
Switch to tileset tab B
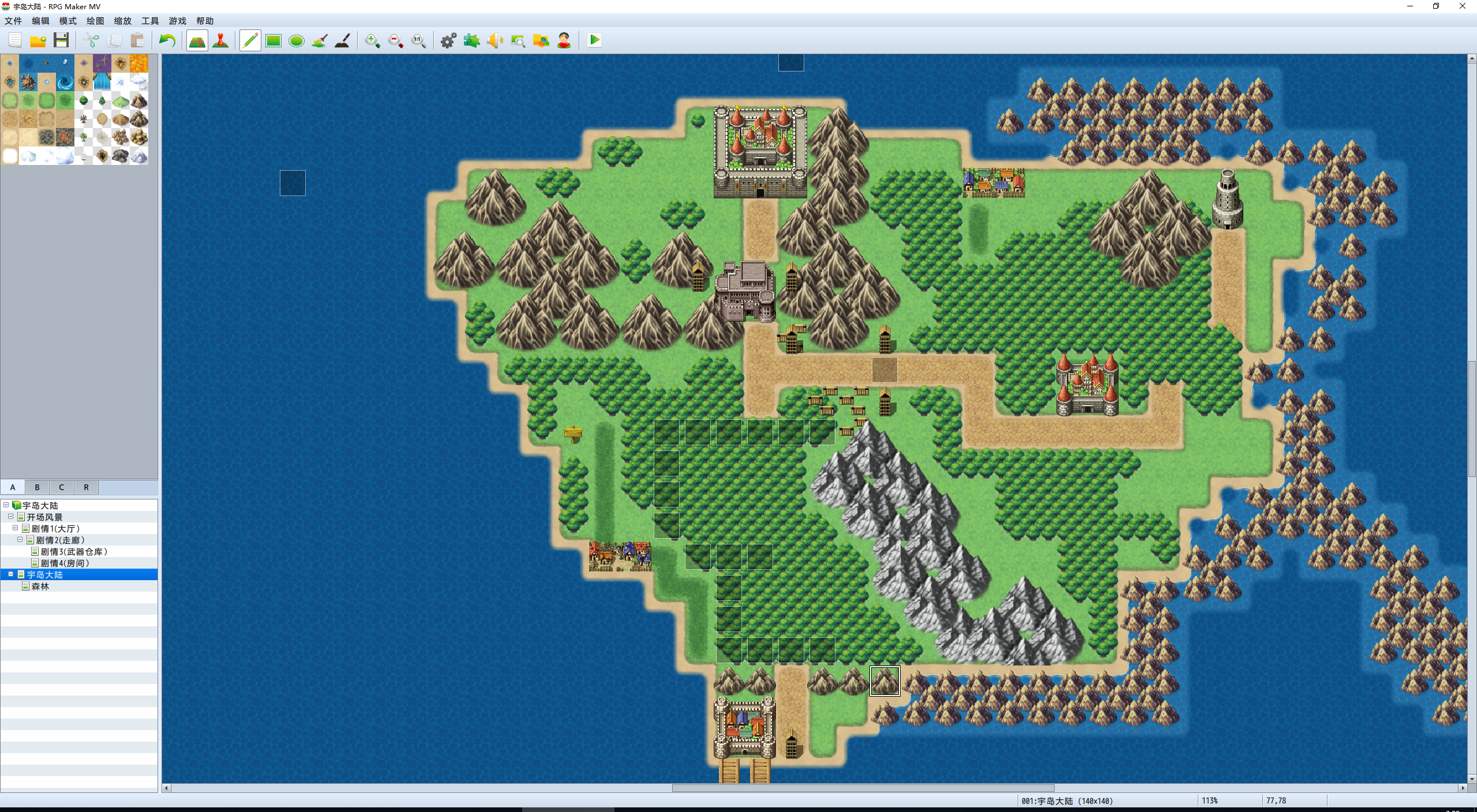click(37, 487)
